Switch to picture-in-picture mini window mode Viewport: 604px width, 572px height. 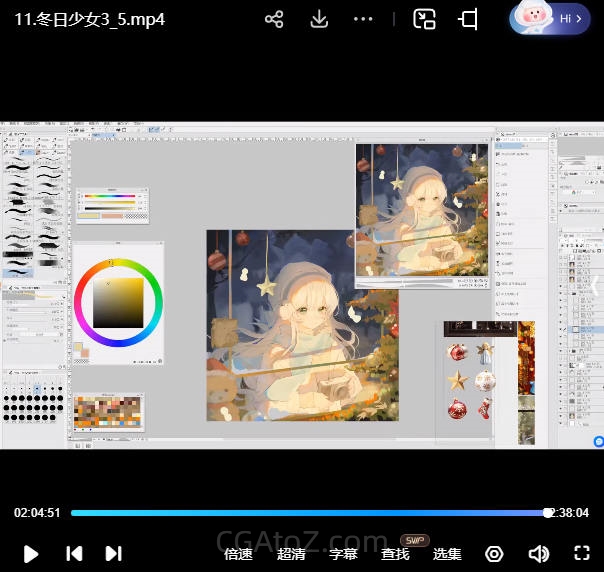click(425, 19)
